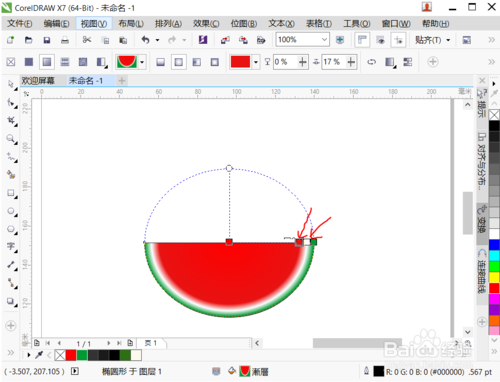Select the Text tool
This screenshot has height=382, width=500.
(x=11, y=246)
